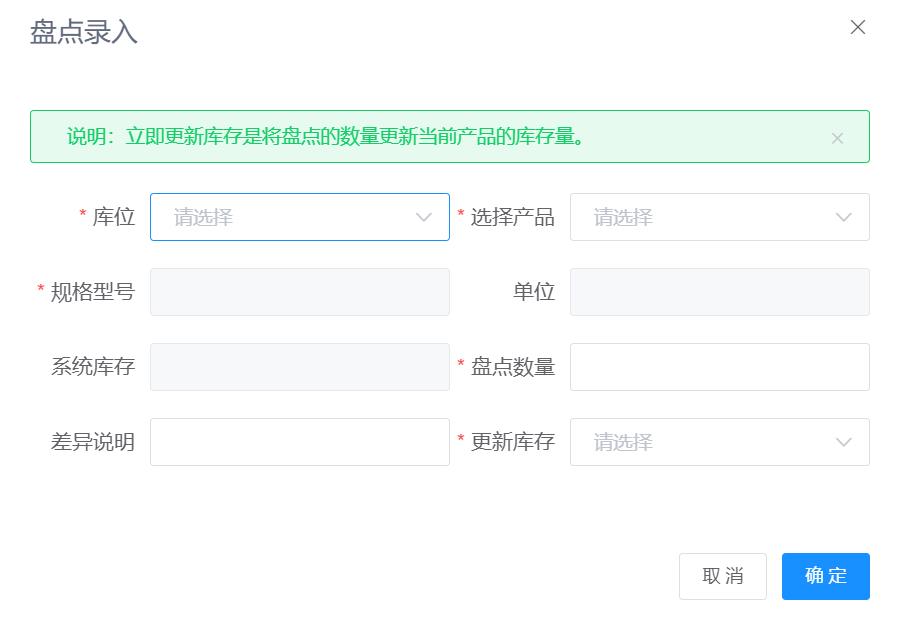This screenshot has height=627, width=897.
Task: Click the 单位 input field
Action: point(720,292)
